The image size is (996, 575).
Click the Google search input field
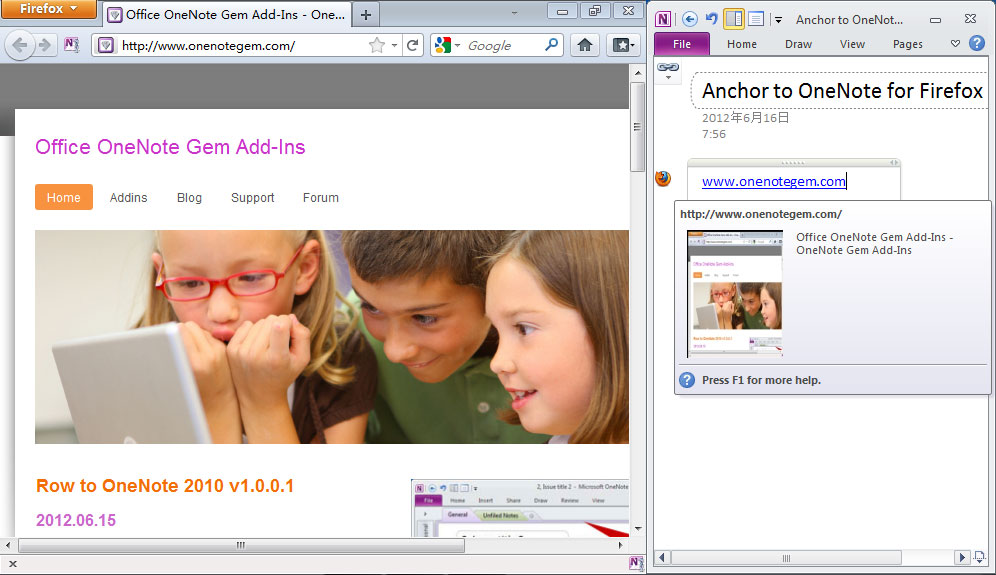click(x=503, y=46)
